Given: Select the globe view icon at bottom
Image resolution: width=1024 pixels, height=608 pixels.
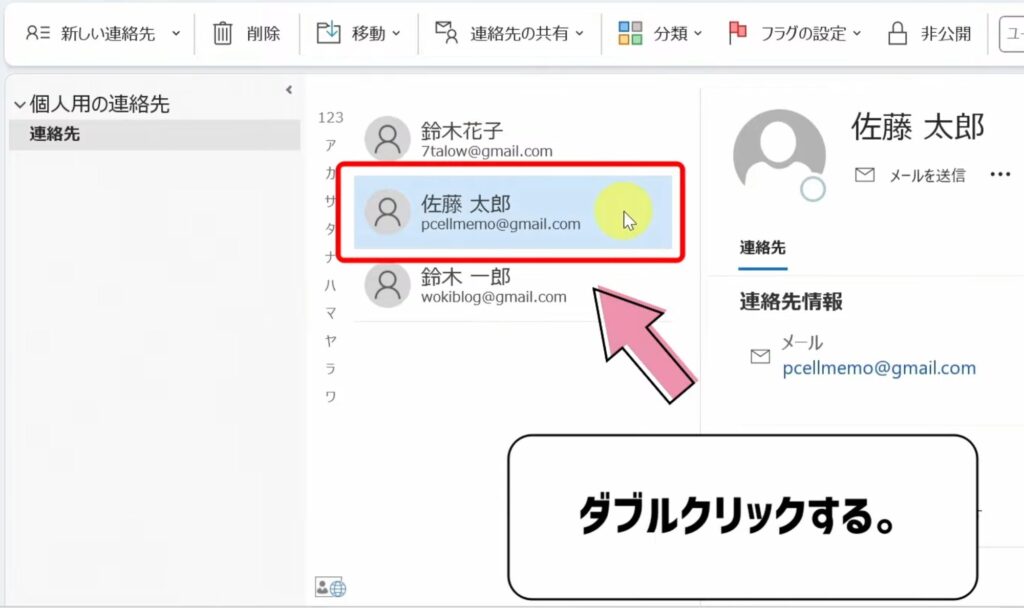Looking at the screenshot, I should coord(338,590).
